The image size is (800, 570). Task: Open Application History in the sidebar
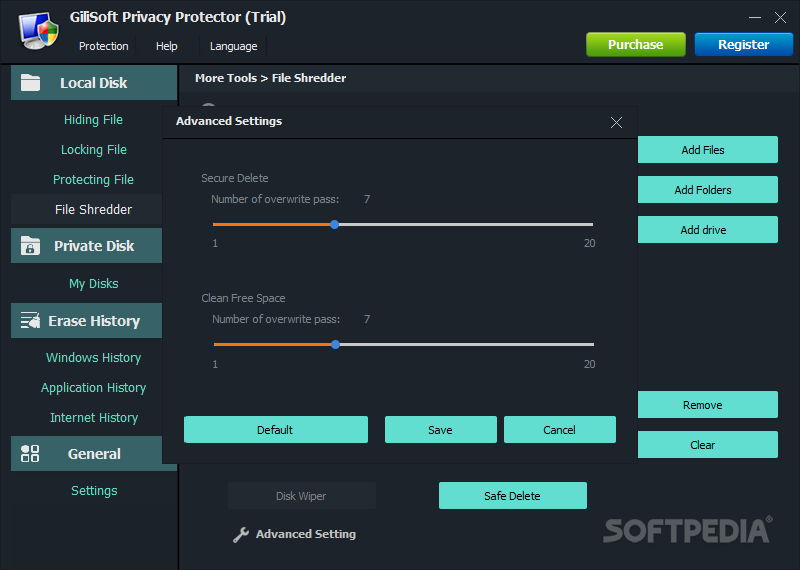click(93, 388)
